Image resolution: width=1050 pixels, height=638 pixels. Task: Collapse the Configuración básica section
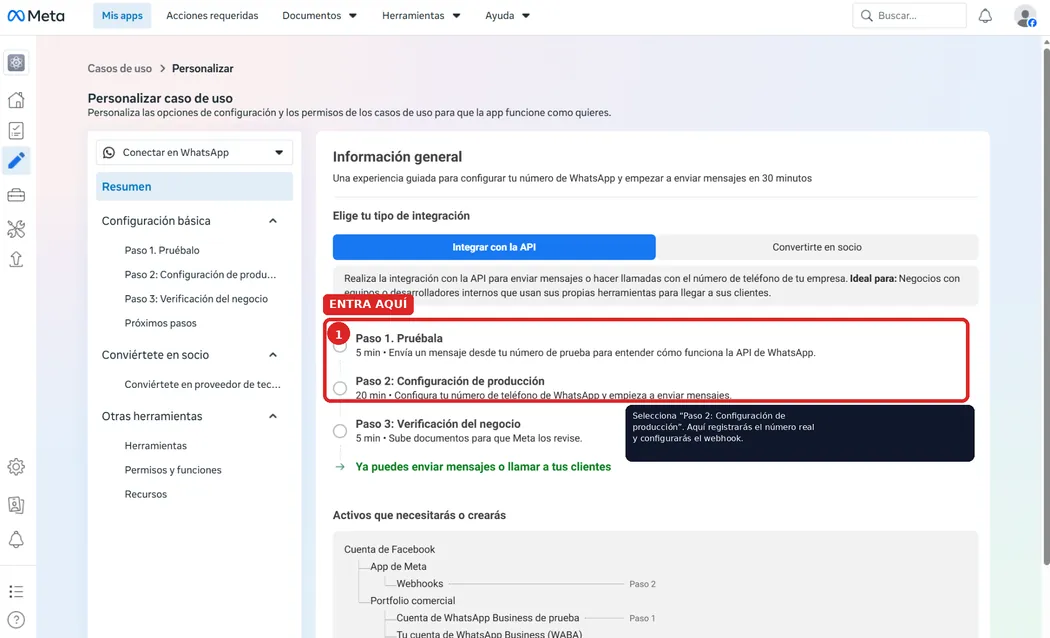tap(273, 221)
